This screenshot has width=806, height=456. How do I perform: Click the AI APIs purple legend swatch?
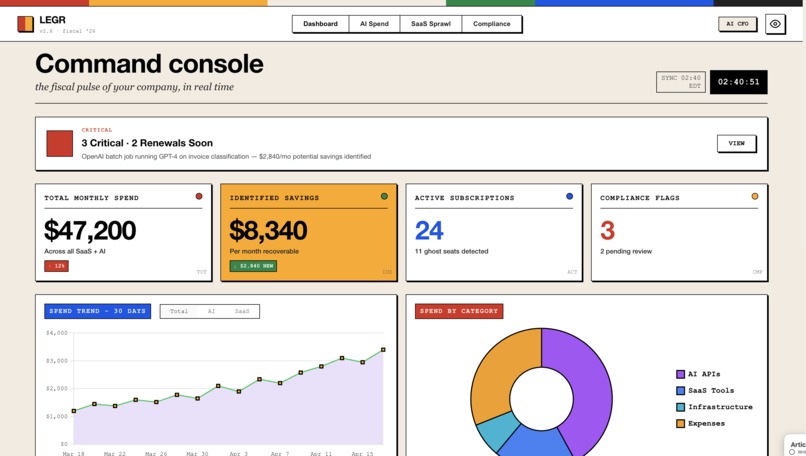pyautogui.click(x=681, y=374)
